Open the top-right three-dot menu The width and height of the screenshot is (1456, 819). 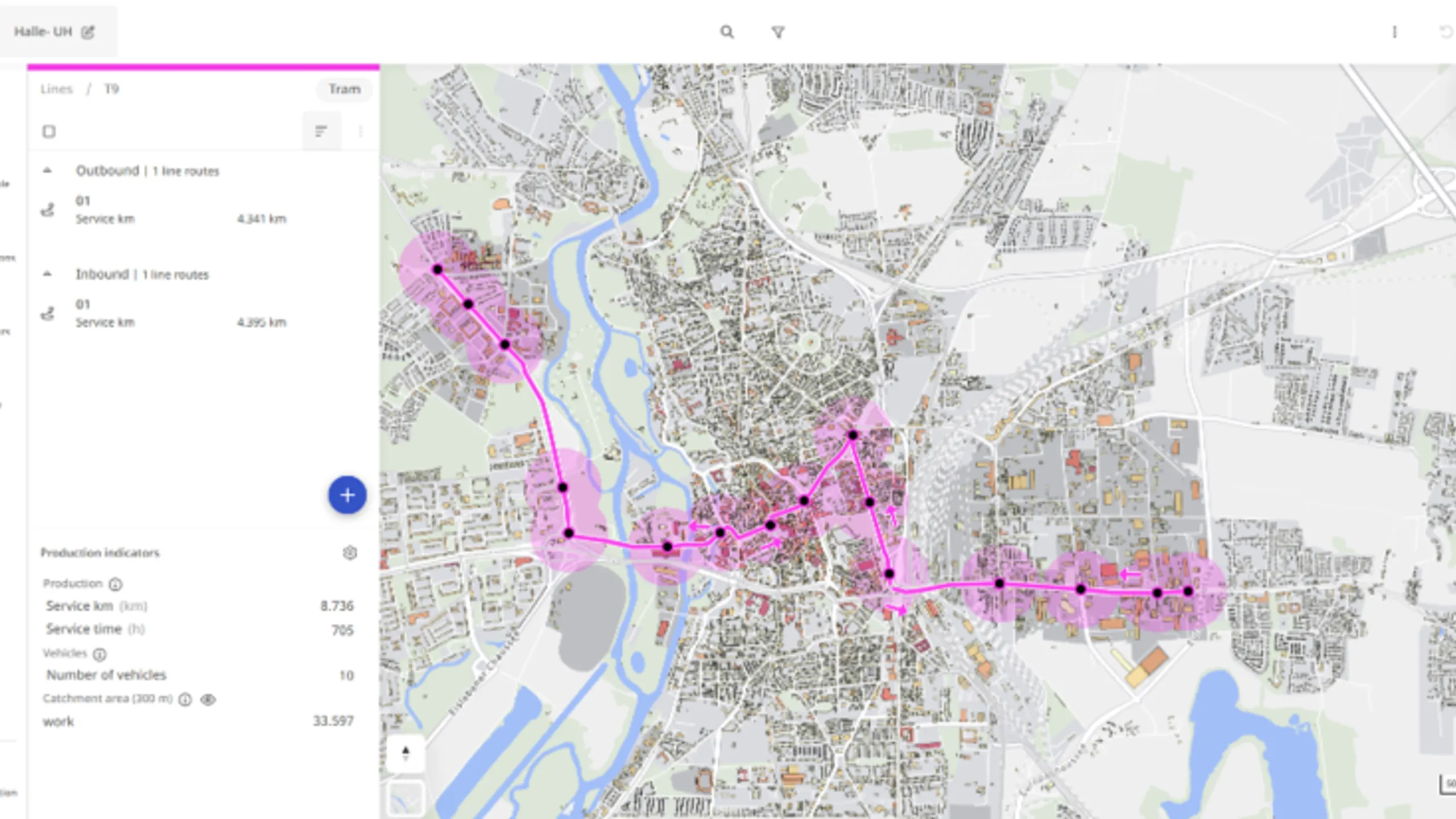click(1394, 32)
